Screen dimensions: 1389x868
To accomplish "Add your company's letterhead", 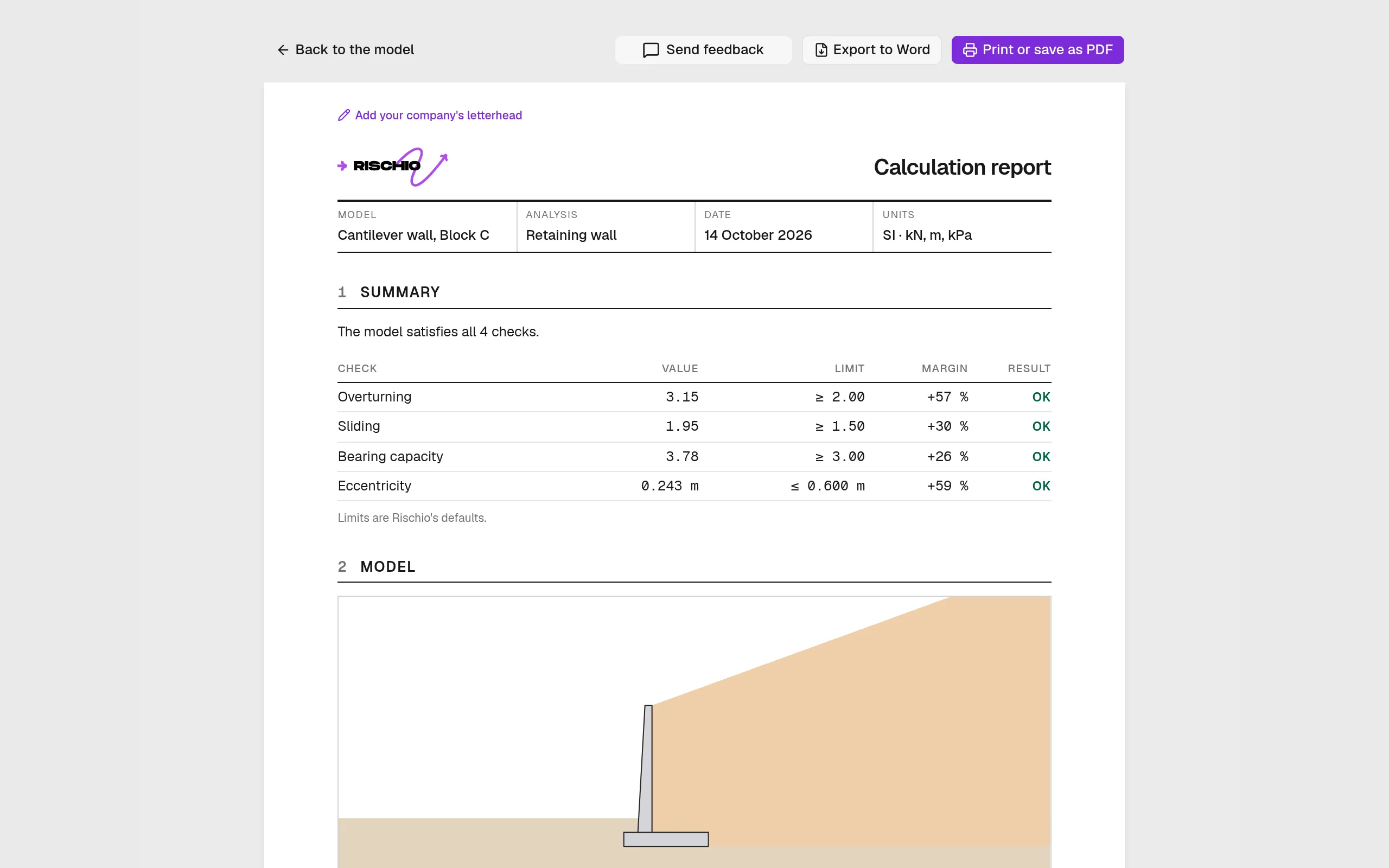I will [430, 116].
